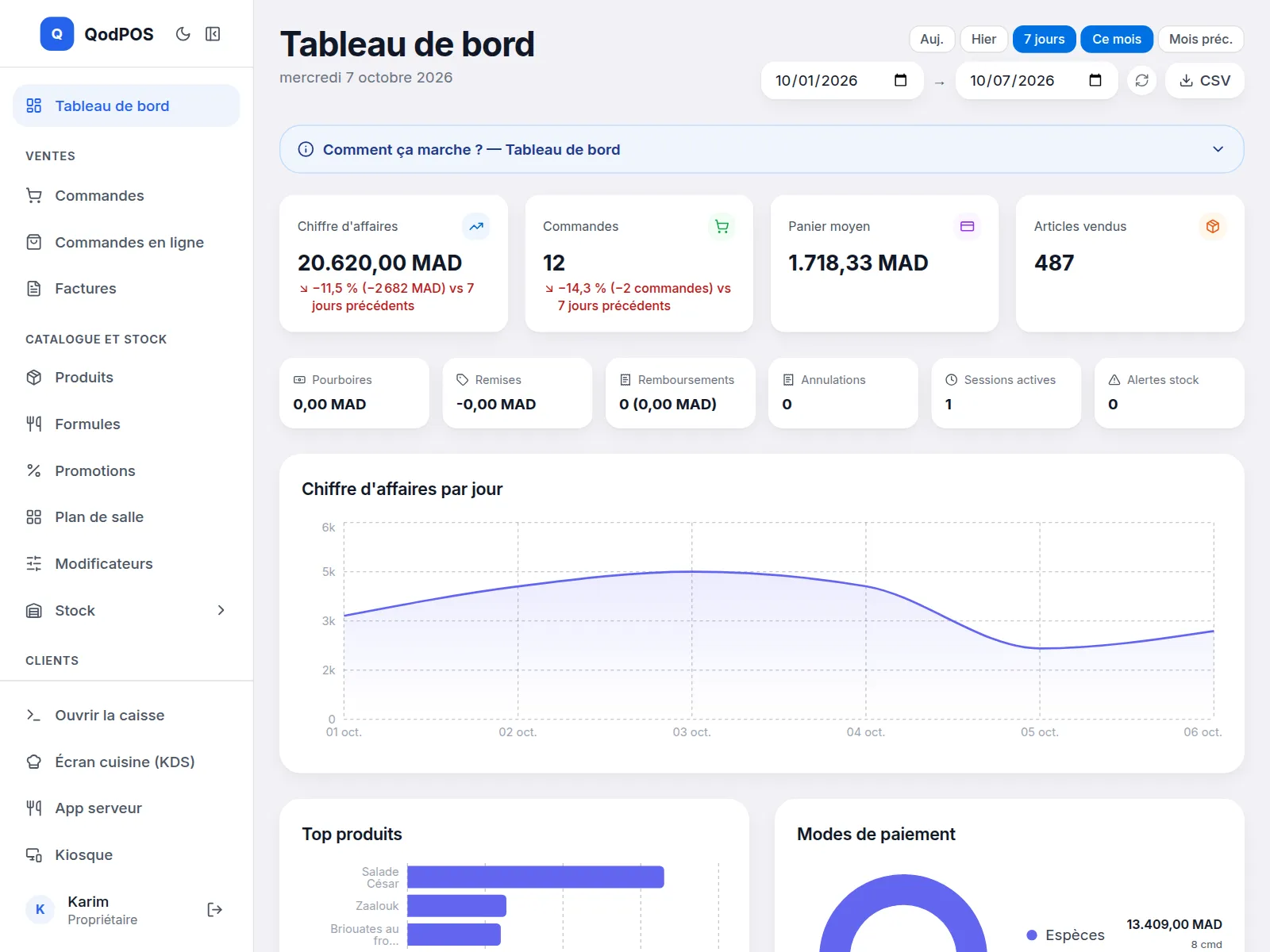Select the Auj. period filter
The width and height of the screenshot is (1270, 952).
932,39
